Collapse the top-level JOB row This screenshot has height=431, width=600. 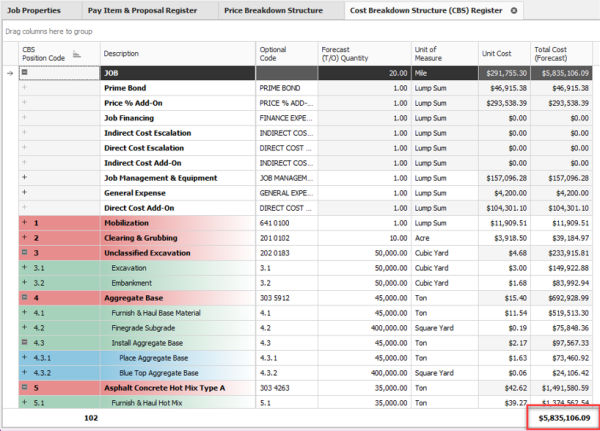pos(24,73)
